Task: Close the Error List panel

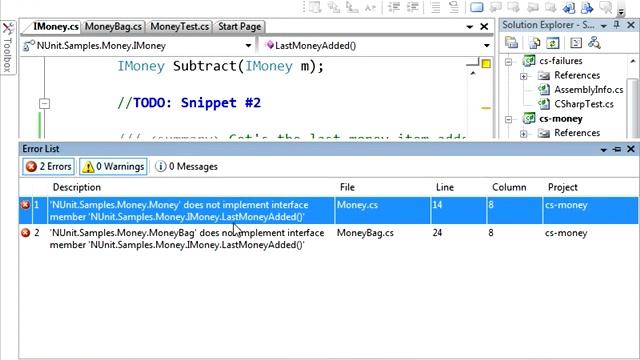Action: click(631, 149)
